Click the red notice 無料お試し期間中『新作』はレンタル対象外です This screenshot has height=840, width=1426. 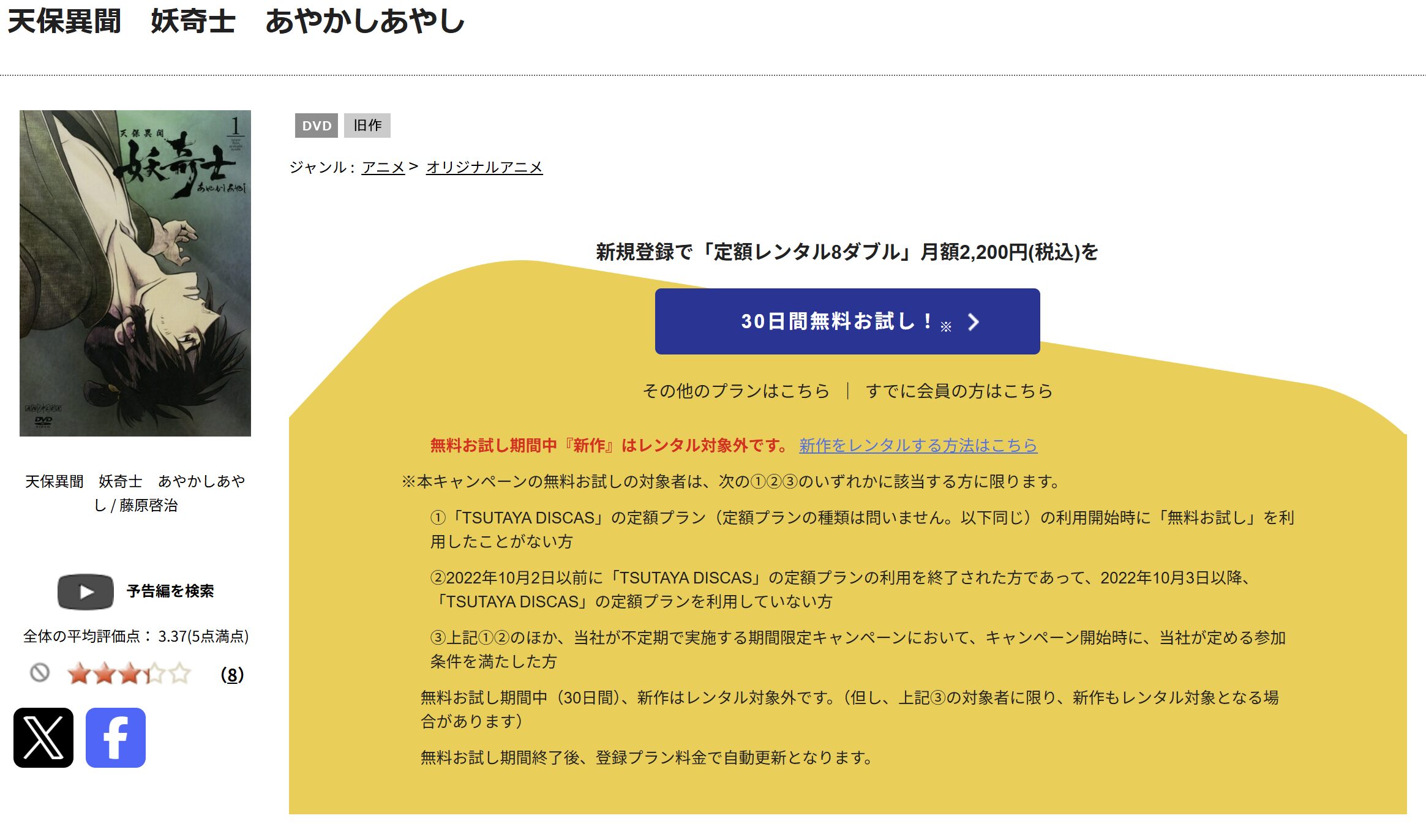[x=609, y=445]
